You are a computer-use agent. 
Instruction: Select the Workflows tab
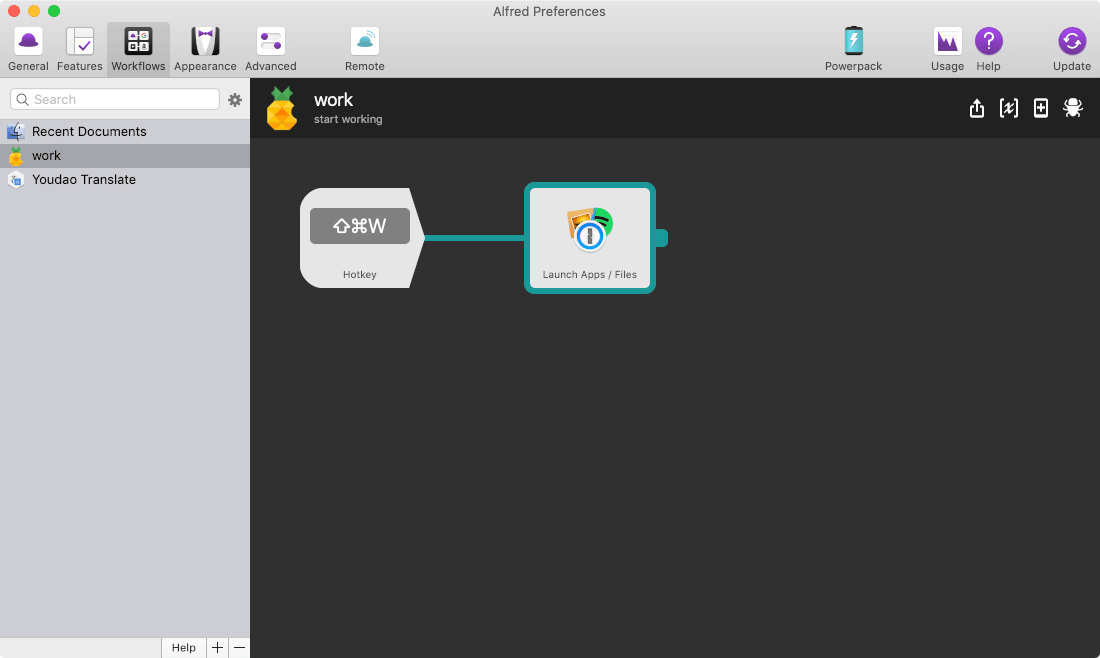click(138, 49)
